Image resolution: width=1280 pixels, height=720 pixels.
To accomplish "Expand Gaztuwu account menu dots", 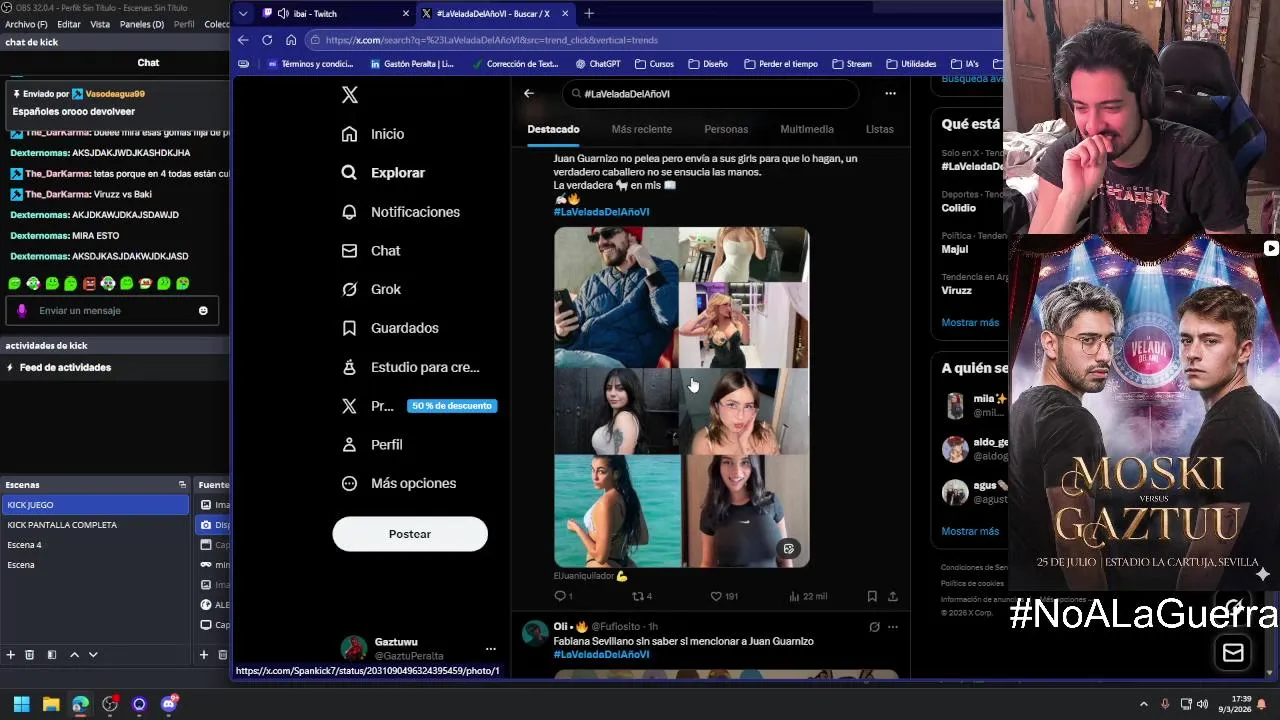I will [x=490, y=649].
